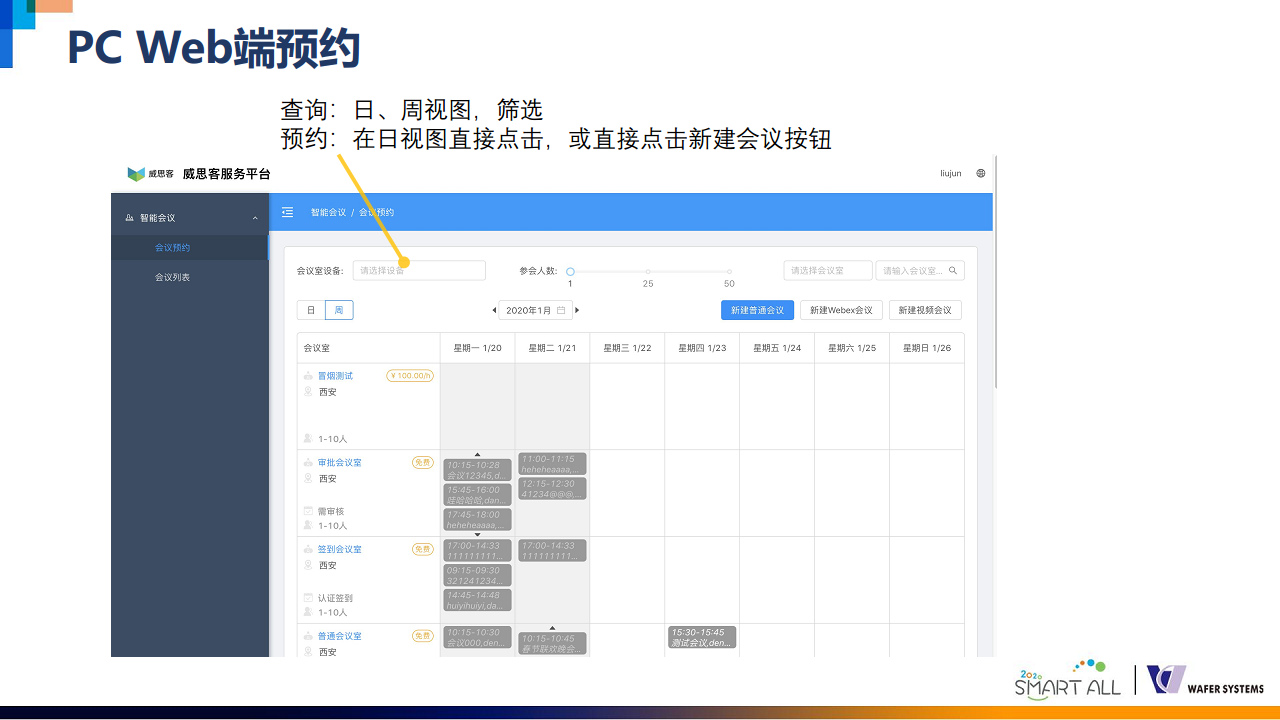
Task: Open meeting 10:15-10:45 春节联欢晚会
Action: coord(552,643)
